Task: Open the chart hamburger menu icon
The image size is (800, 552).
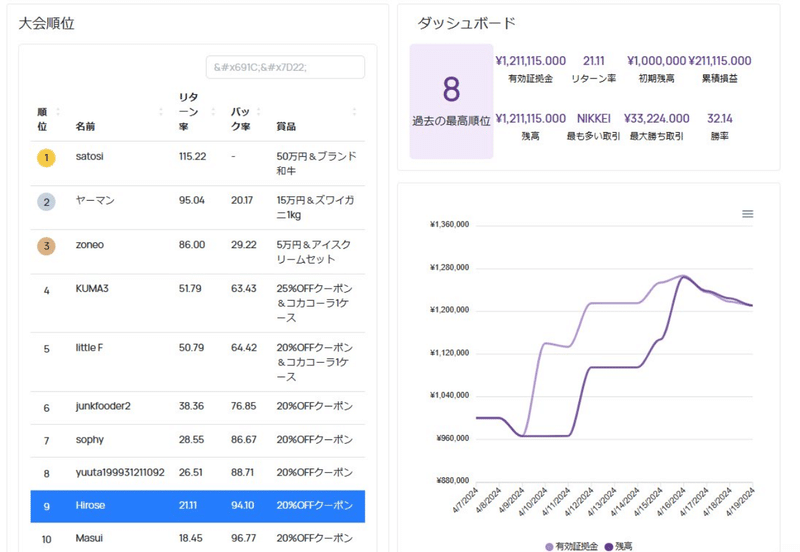Action: tap(747, 214)
